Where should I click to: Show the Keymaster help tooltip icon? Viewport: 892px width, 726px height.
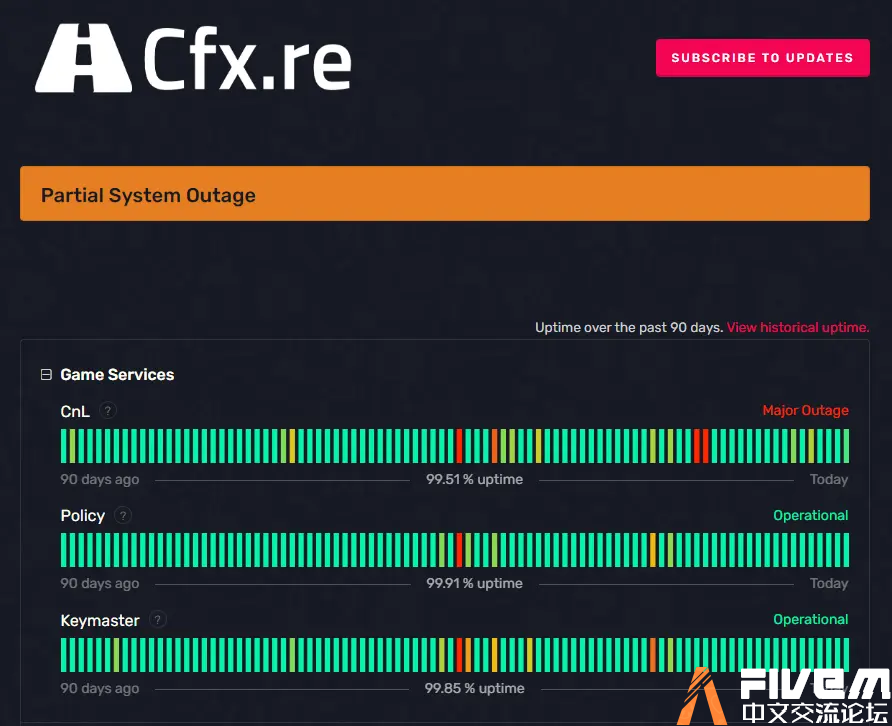158,620
